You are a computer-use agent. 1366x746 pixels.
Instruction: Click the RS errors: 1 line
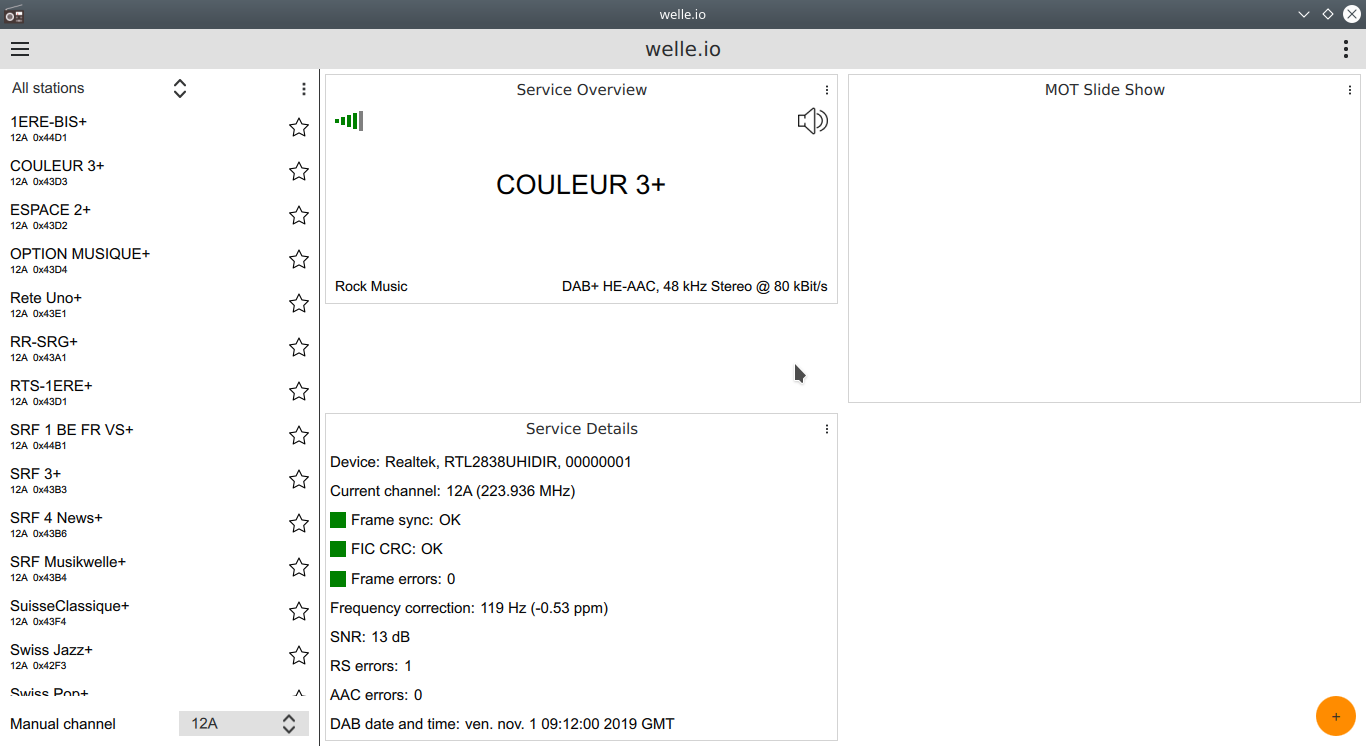(x=371, y=666)
